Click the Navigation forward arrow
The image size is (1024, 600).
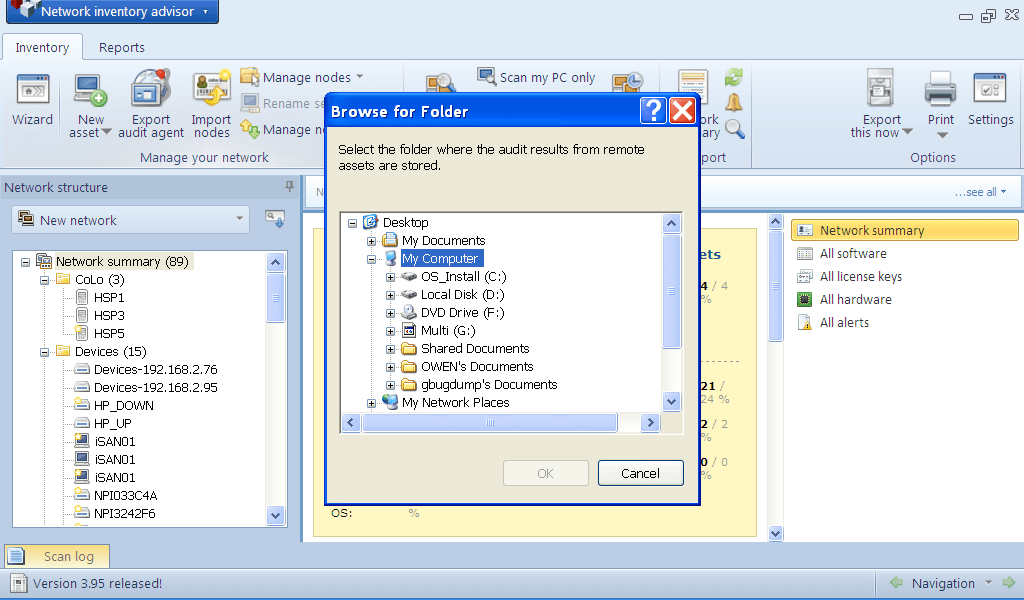click(x=1009, y=582)
